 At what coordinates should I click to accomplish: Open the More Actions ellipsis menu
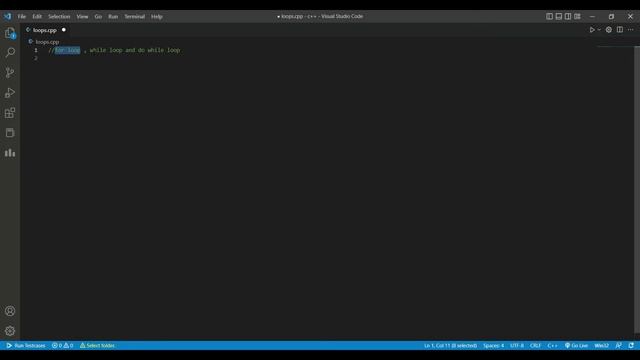pyautogui.click(x=631, y=30)
